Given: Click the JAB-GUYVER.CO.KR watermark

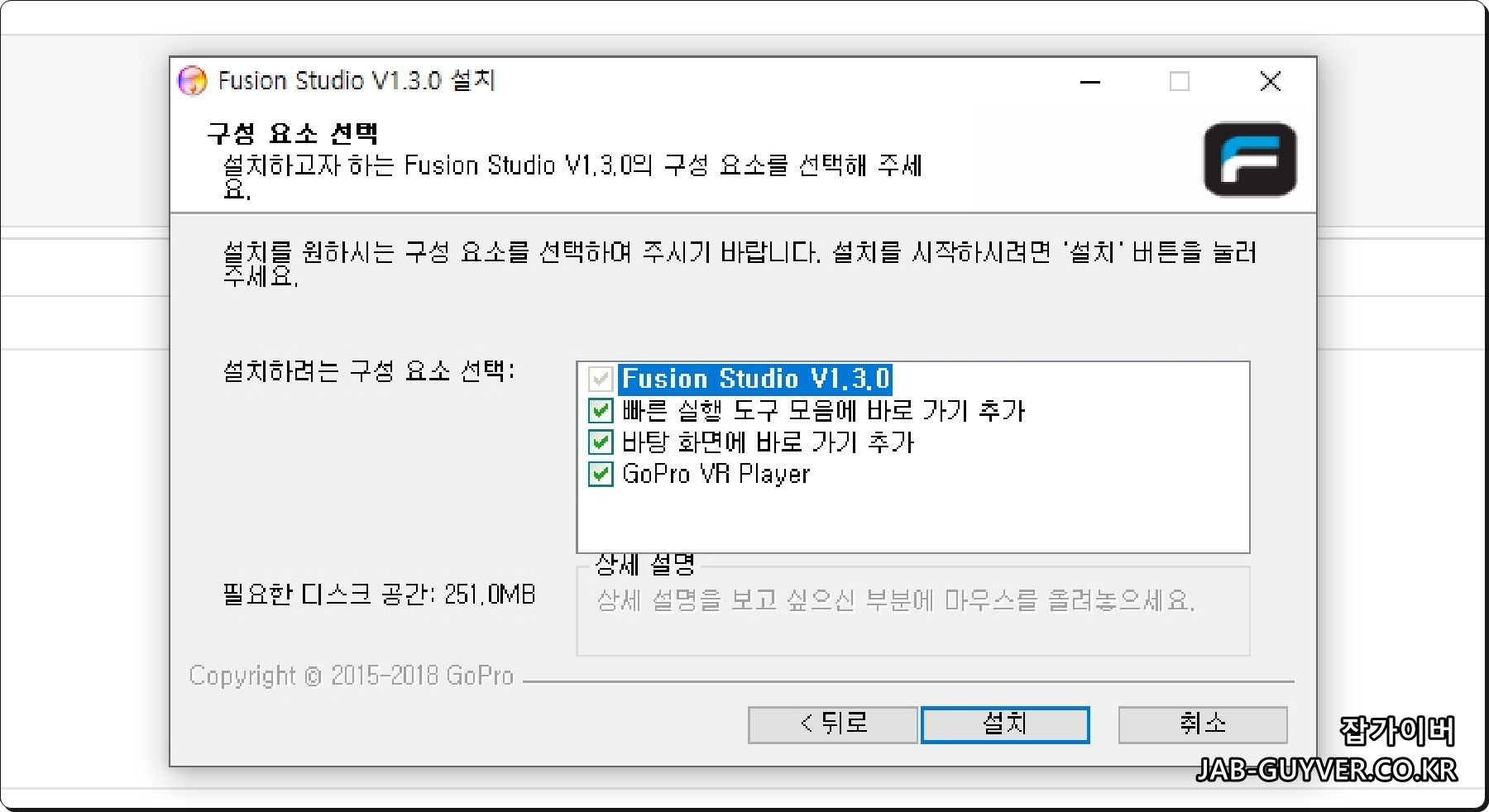Looking at the screenshot, I should (x=1326, y=771).
